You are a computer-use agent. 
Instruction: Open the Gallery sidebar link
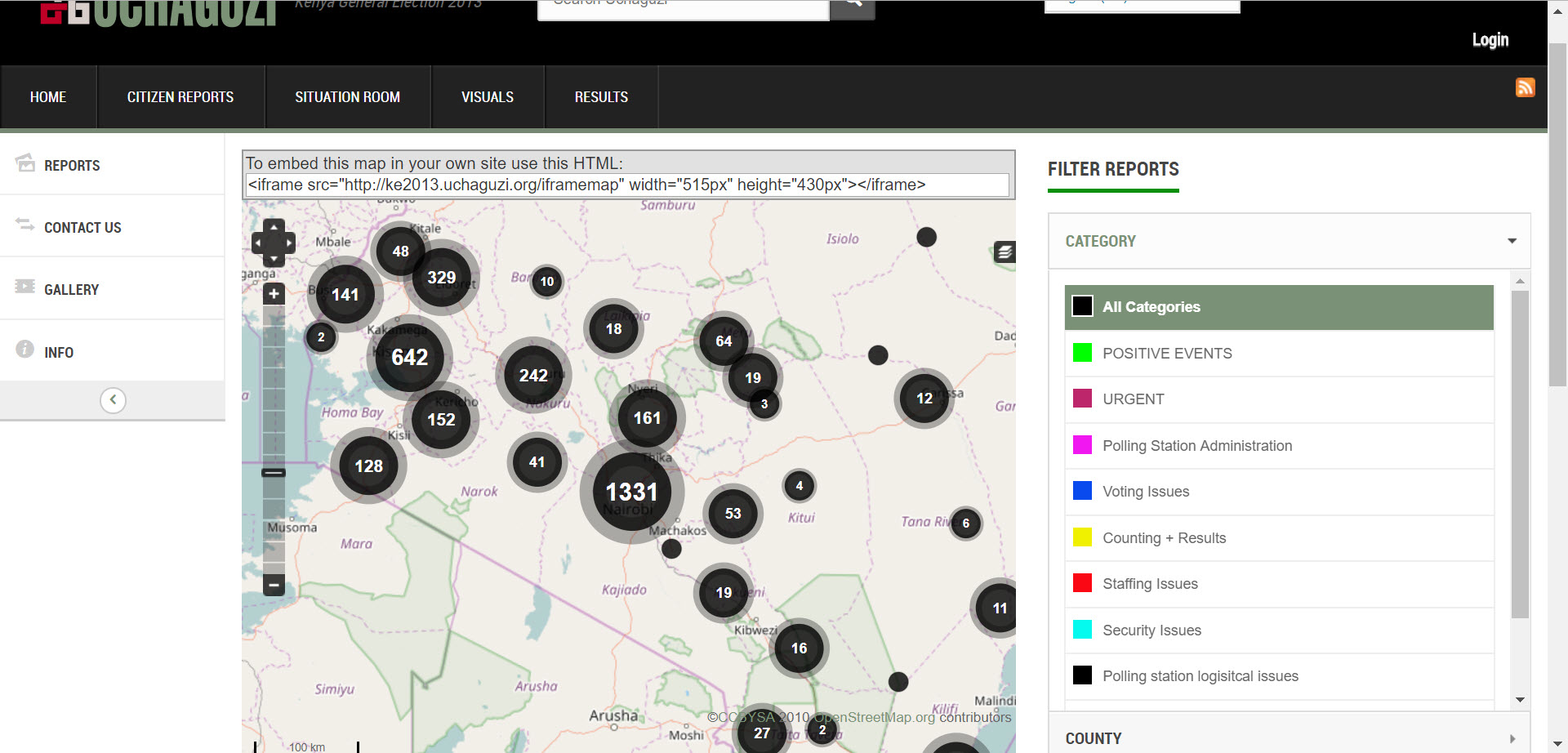(x=71, y=290)
